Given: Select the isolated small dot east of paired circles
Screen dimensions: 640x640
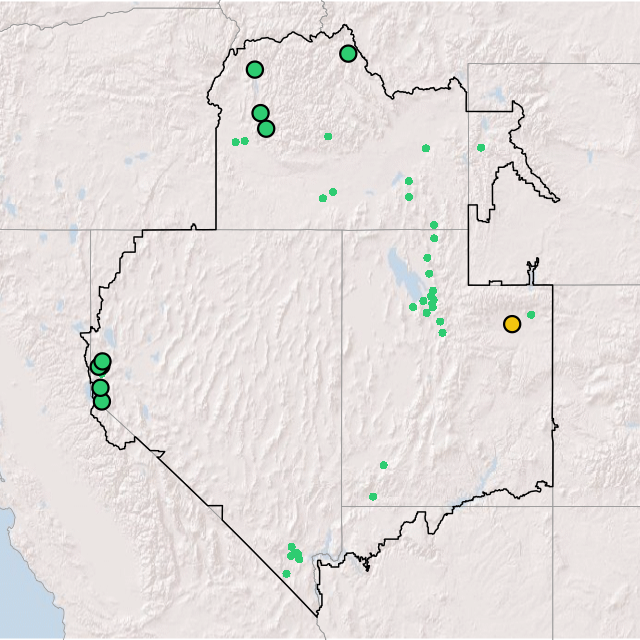Looking at the screenshot, I should (x=328, y=136).
